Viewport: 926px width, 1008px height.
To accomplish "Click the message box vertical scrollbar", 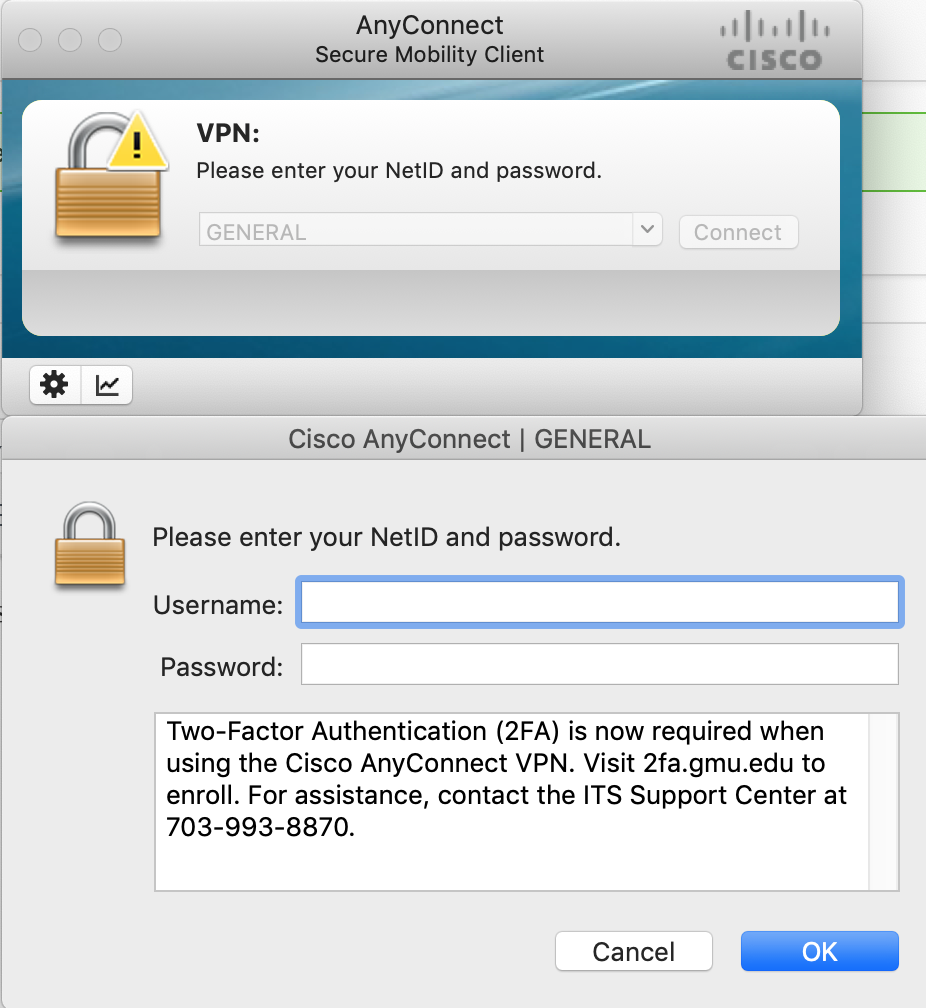I will [884, 800].
